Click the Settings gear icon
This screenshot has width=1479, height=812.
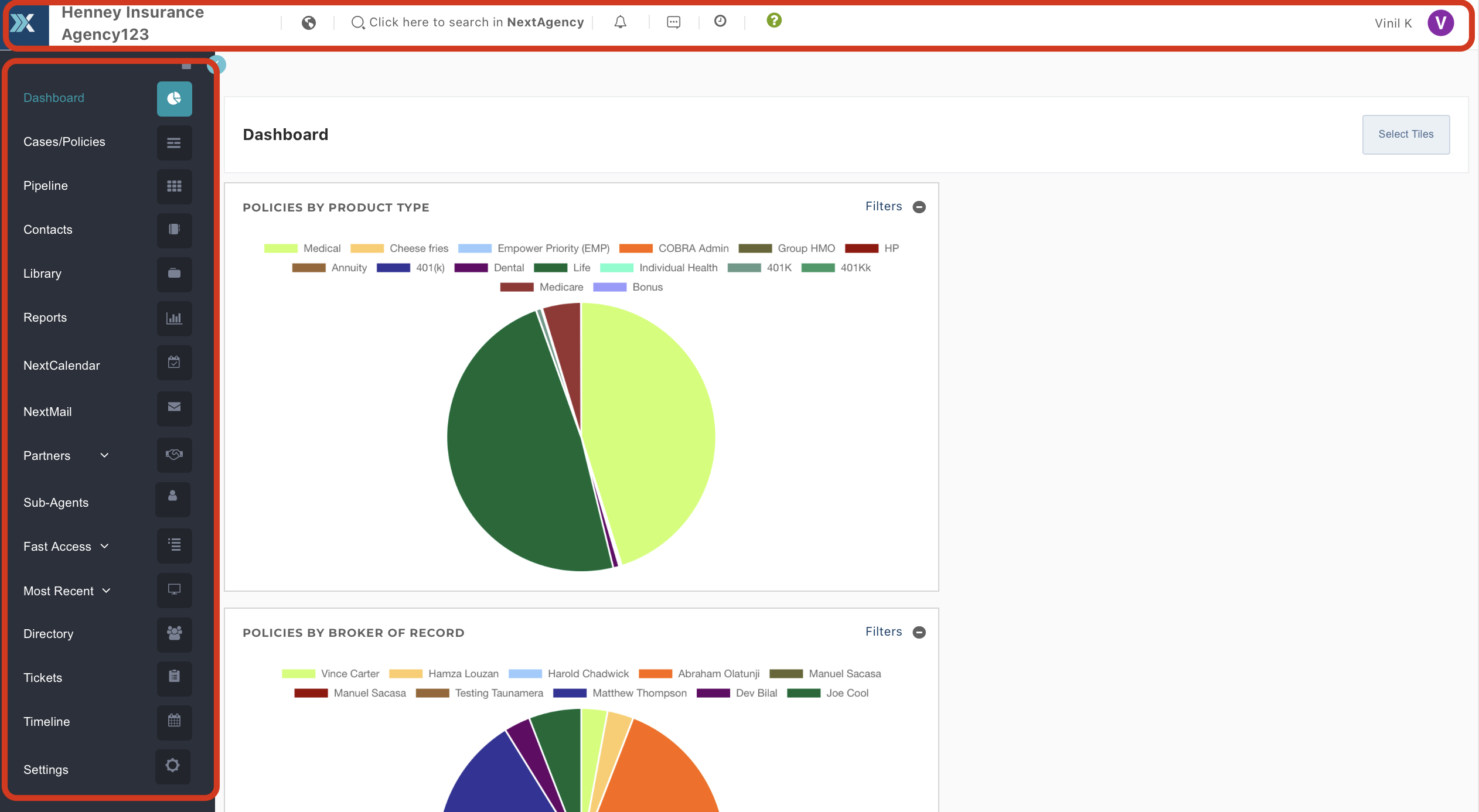pyautogui.click(x=173, y=766)
